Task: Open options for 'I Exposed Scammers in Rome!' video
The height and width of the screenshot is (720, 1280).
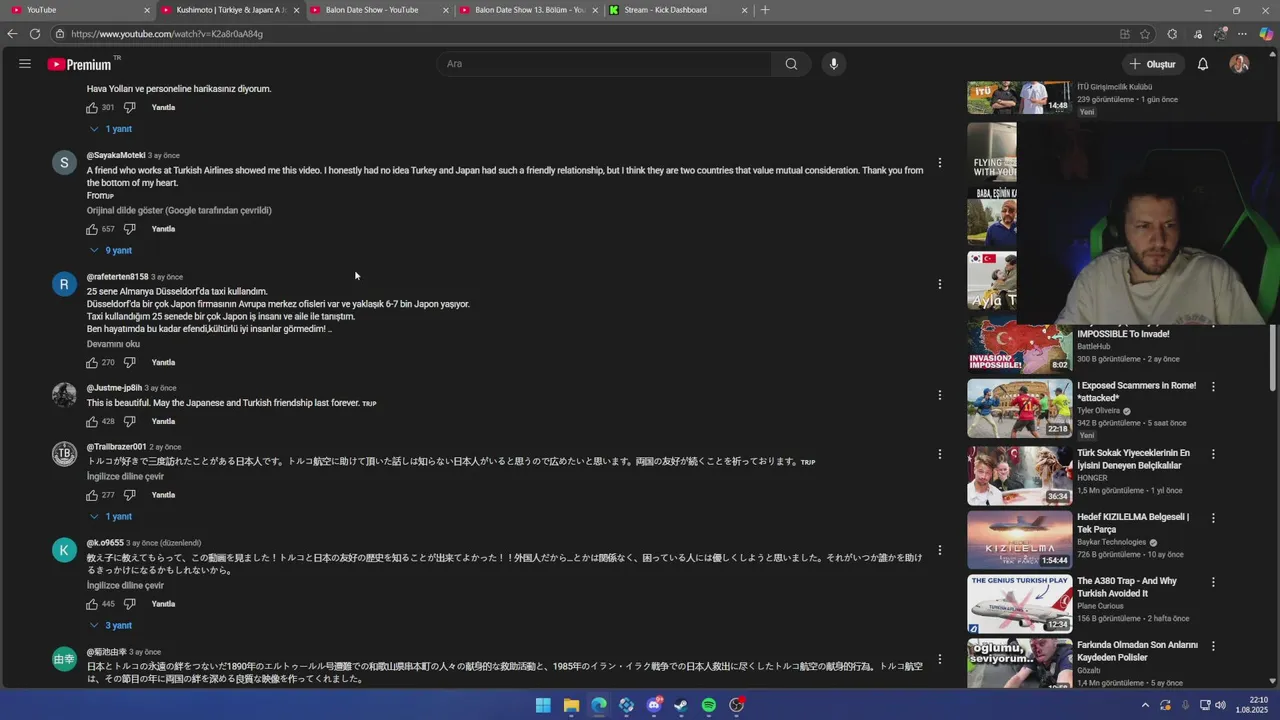Action: [x=1213, y=386]
